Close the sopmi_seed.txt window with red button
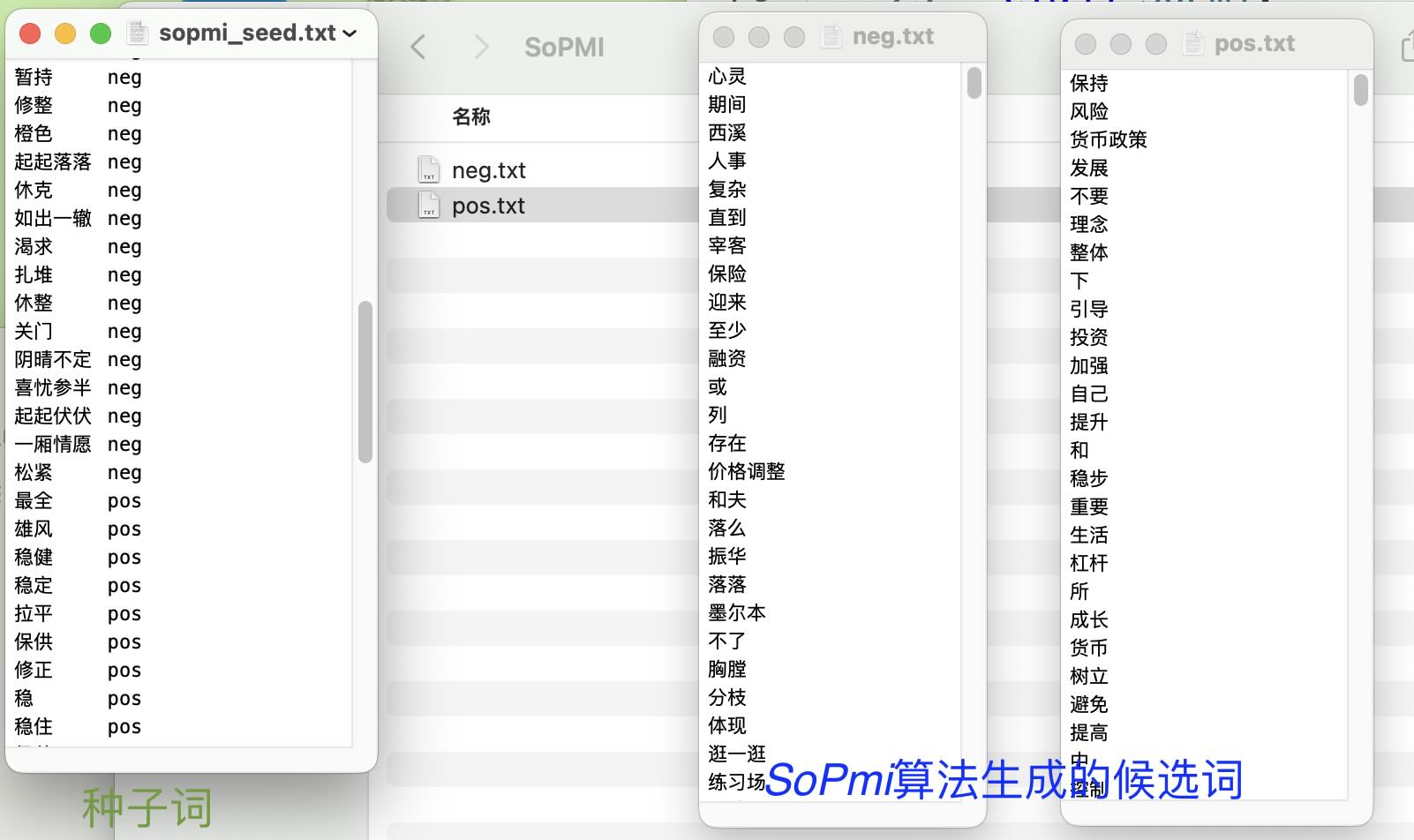 pyautogui.click(x=30, y=34)
